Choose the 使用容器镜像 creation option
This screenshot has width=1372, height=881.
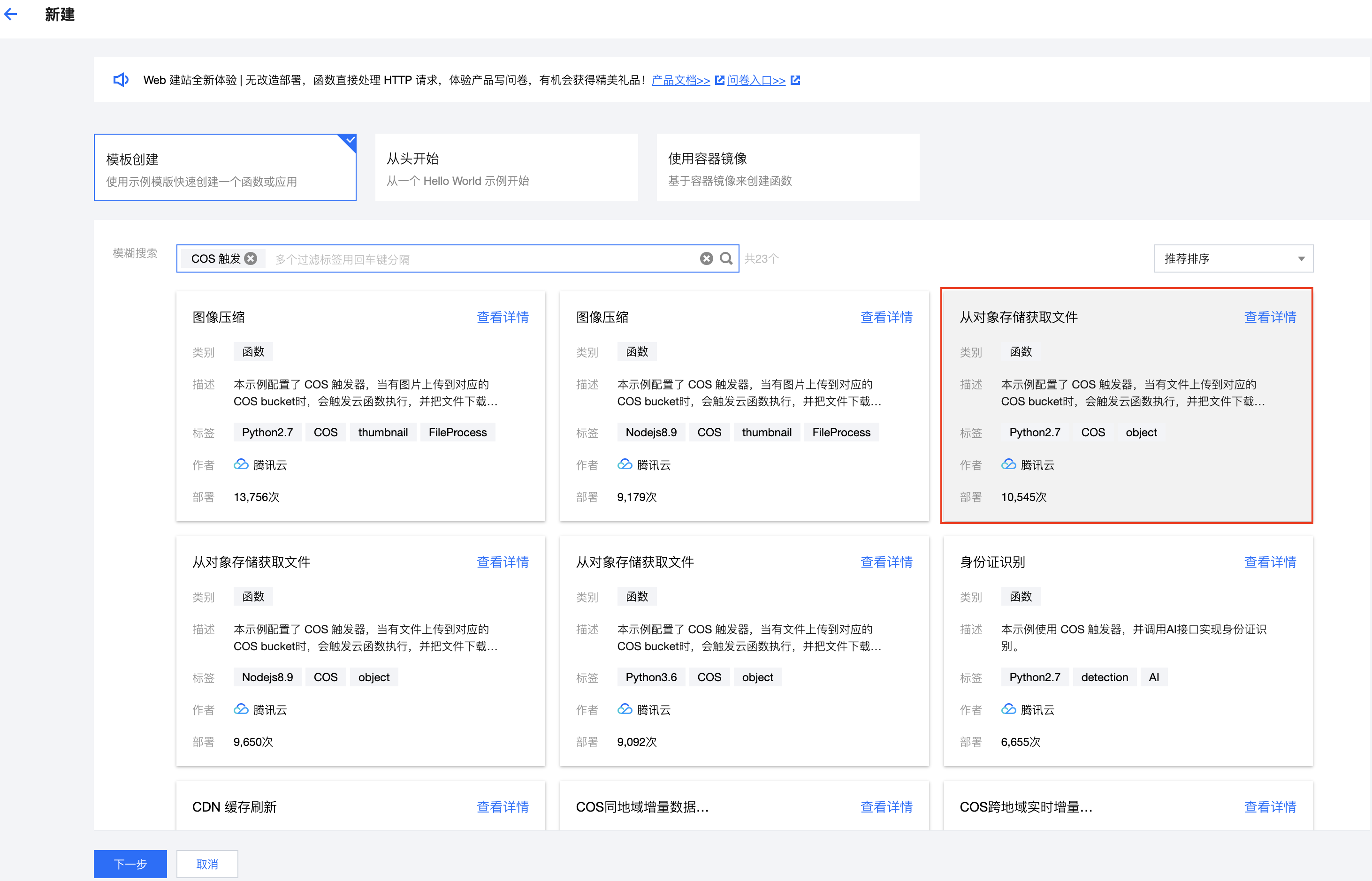point(788,167)
